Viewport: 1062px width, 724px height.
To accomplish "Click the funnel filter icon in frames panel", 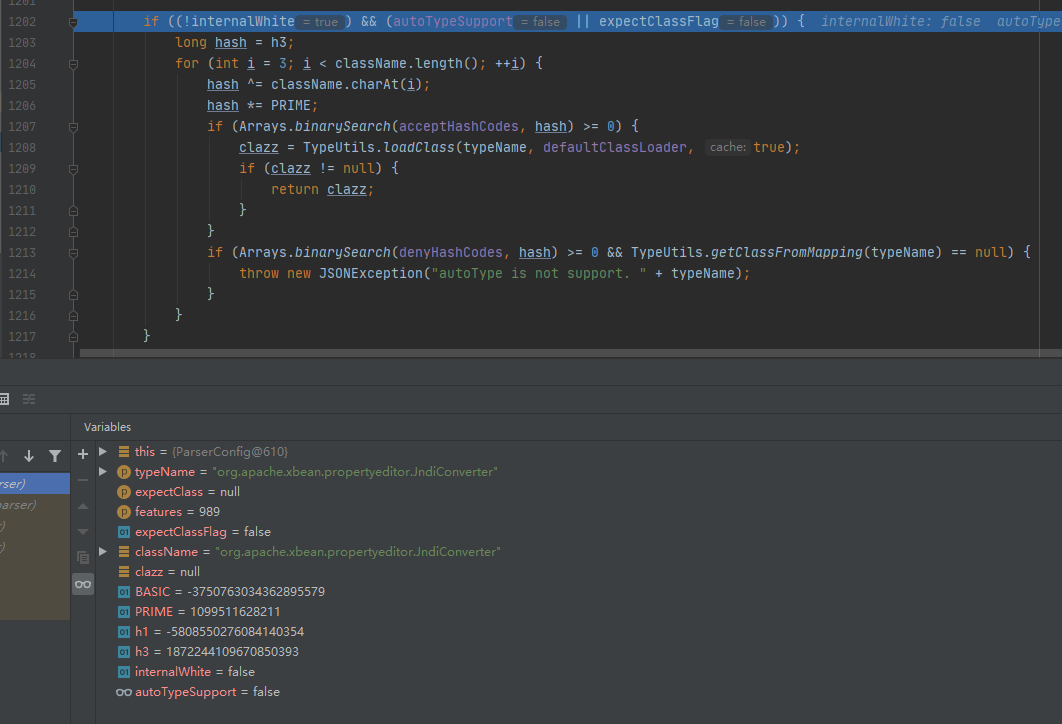I will (x=55, y=456).
